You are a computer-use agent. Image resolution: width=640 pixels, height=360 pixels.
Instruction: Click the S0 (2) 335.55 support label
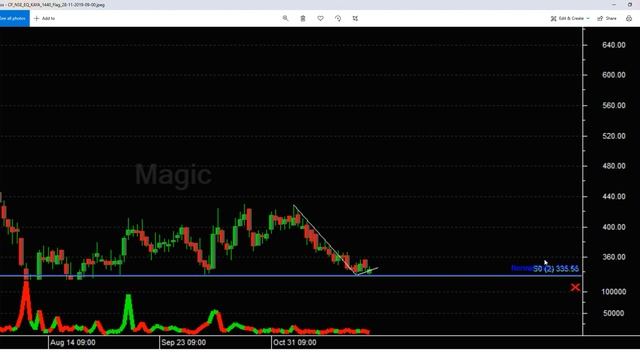tap(556, 269)
